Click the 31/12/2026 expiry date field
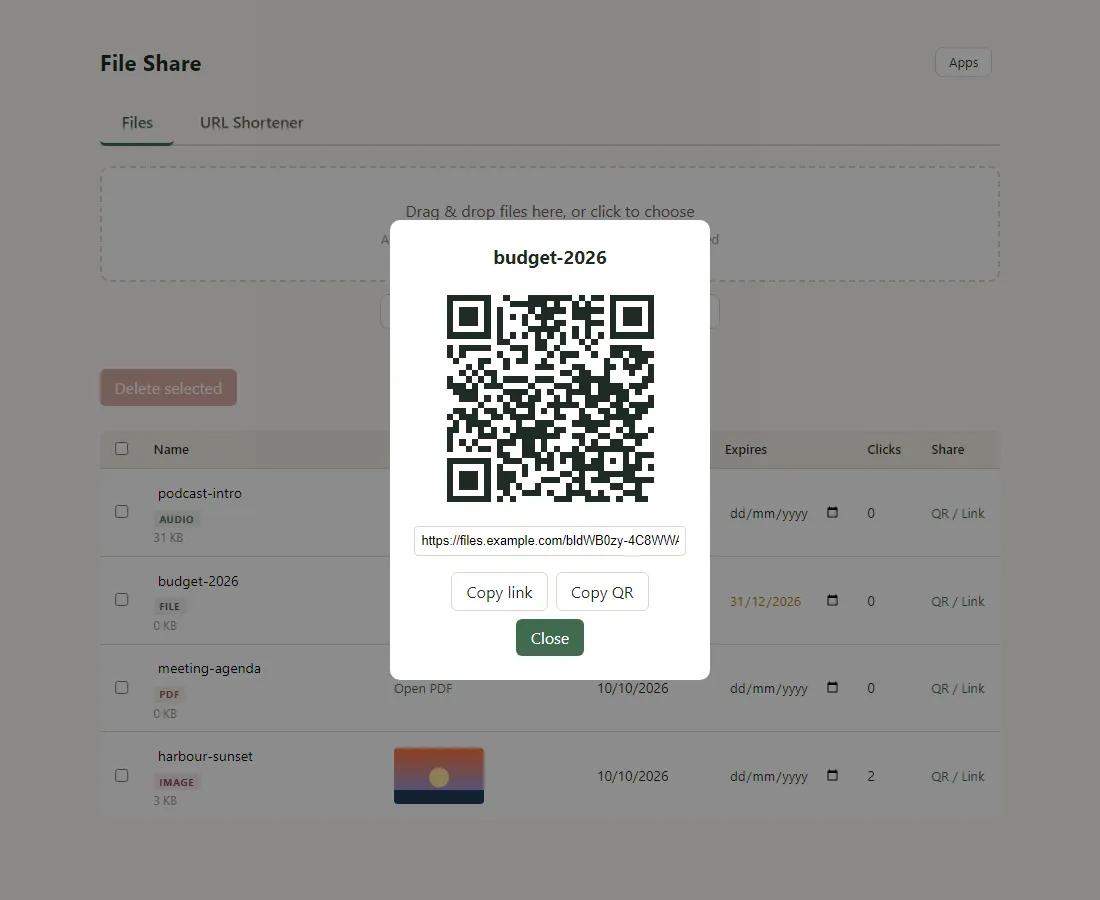Screen dimensions: 1100x900 784,601
